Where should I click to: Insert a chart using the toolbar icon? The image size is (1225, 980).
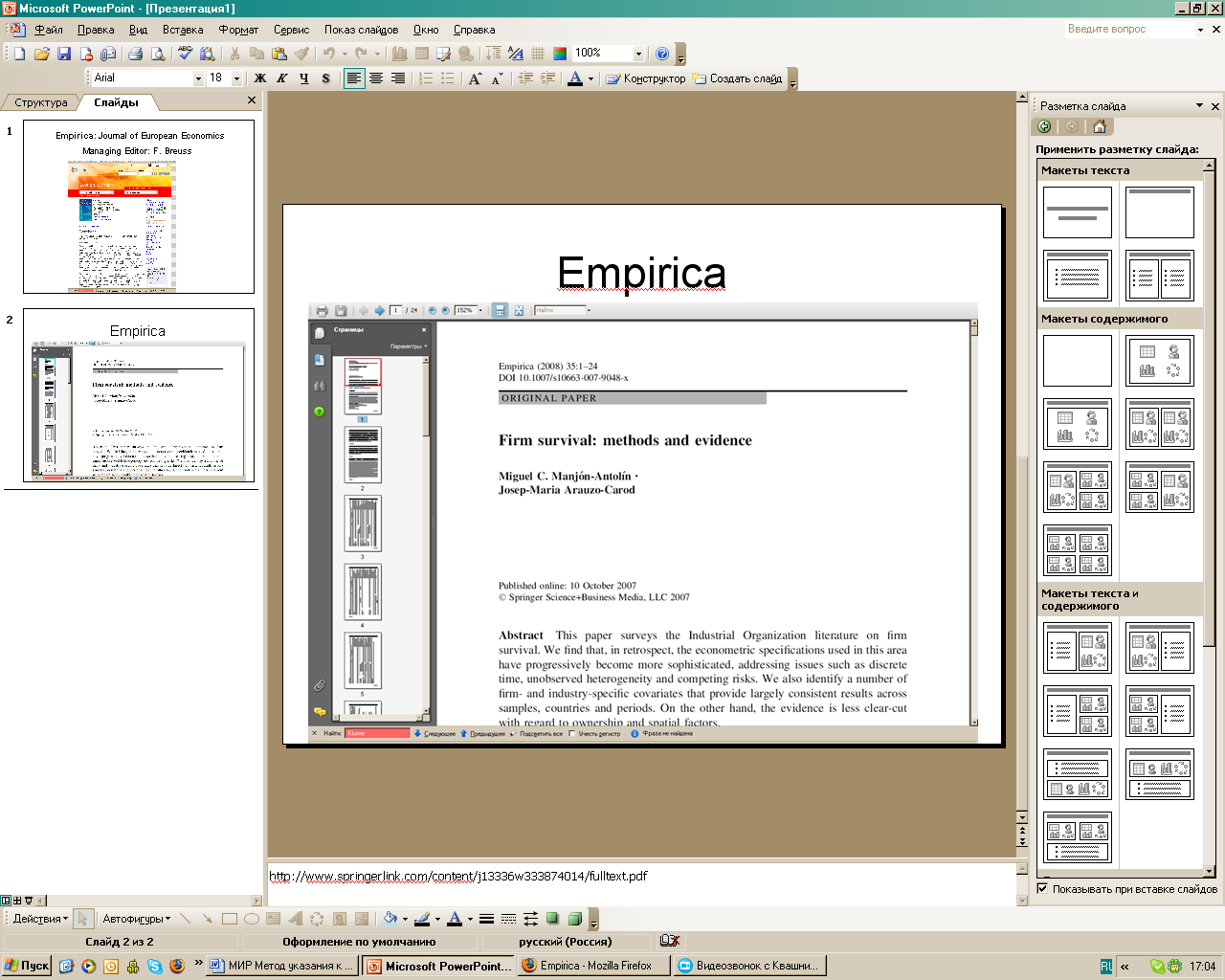(x=400, y=54)
